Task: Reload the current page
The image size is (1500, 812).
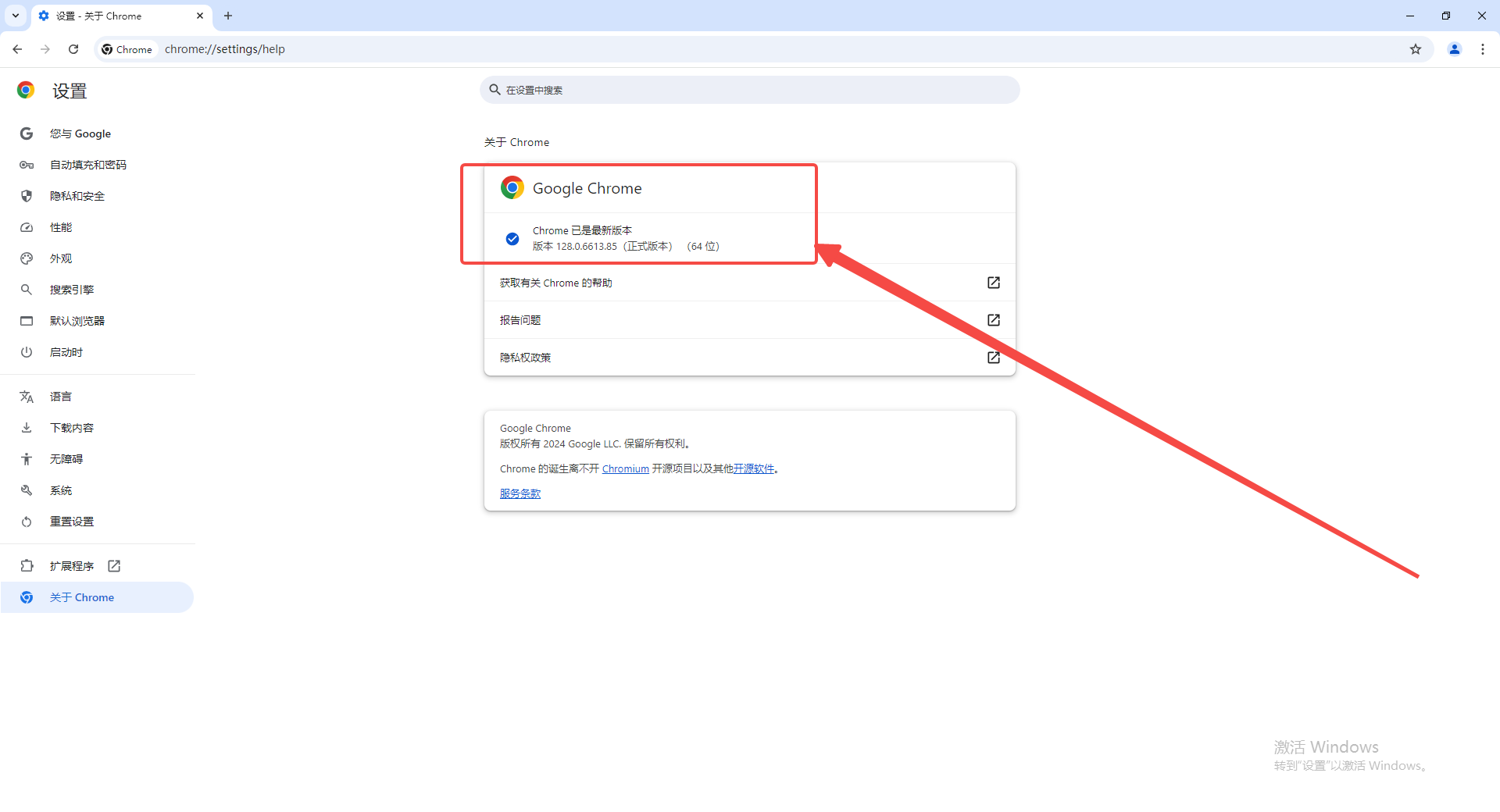Action: (73, 49)
